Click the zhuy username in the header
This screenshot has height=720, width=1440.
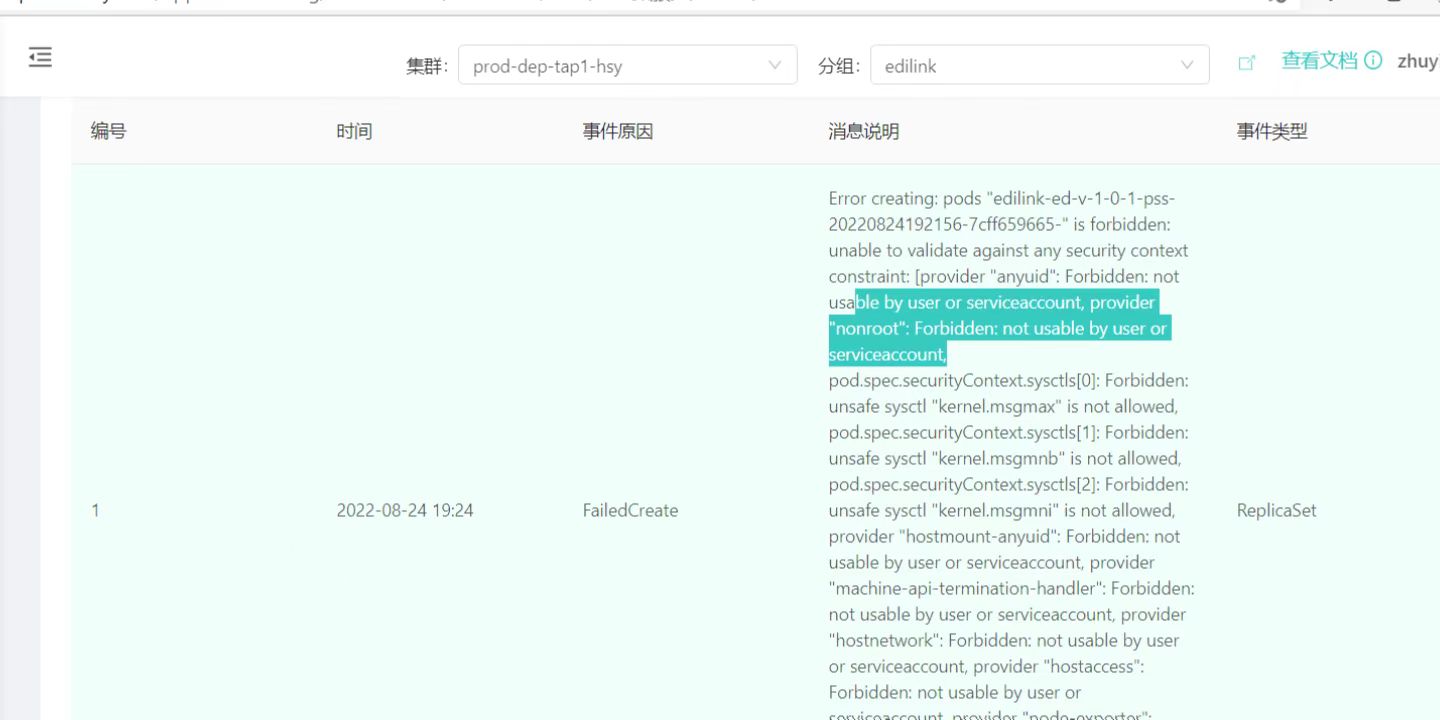coord(1417,61)
